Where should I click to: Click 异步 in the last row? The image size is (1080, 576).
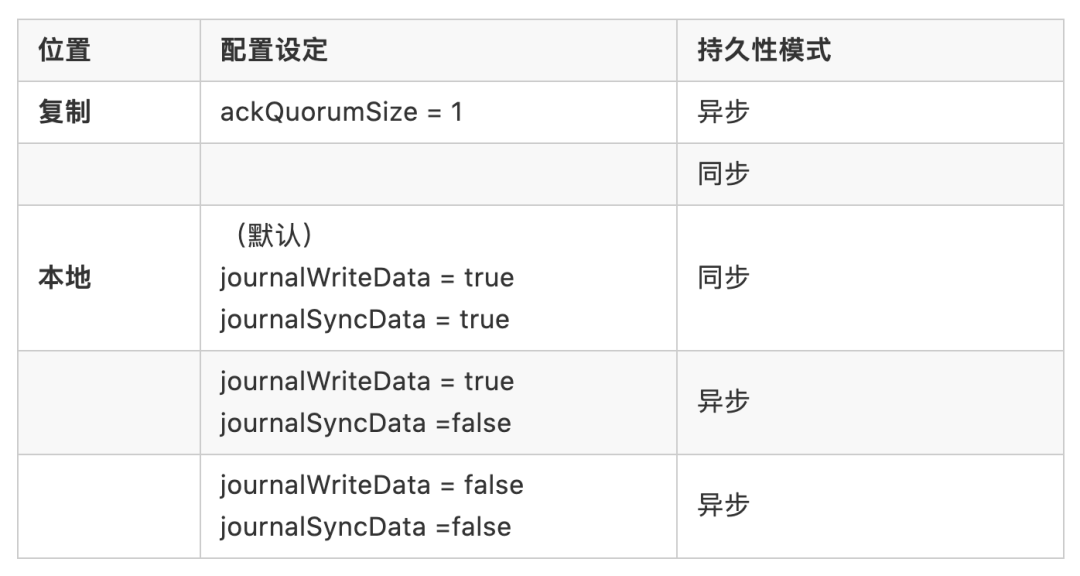point(723,505)
